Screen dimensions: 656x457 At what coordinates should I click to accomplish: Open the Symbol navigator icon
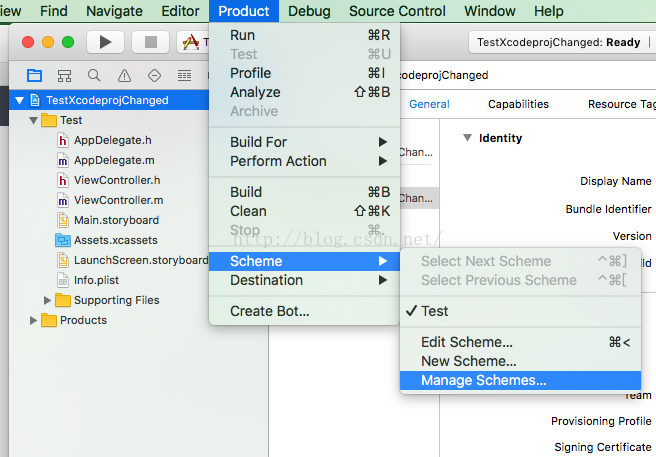pos(64,76)
